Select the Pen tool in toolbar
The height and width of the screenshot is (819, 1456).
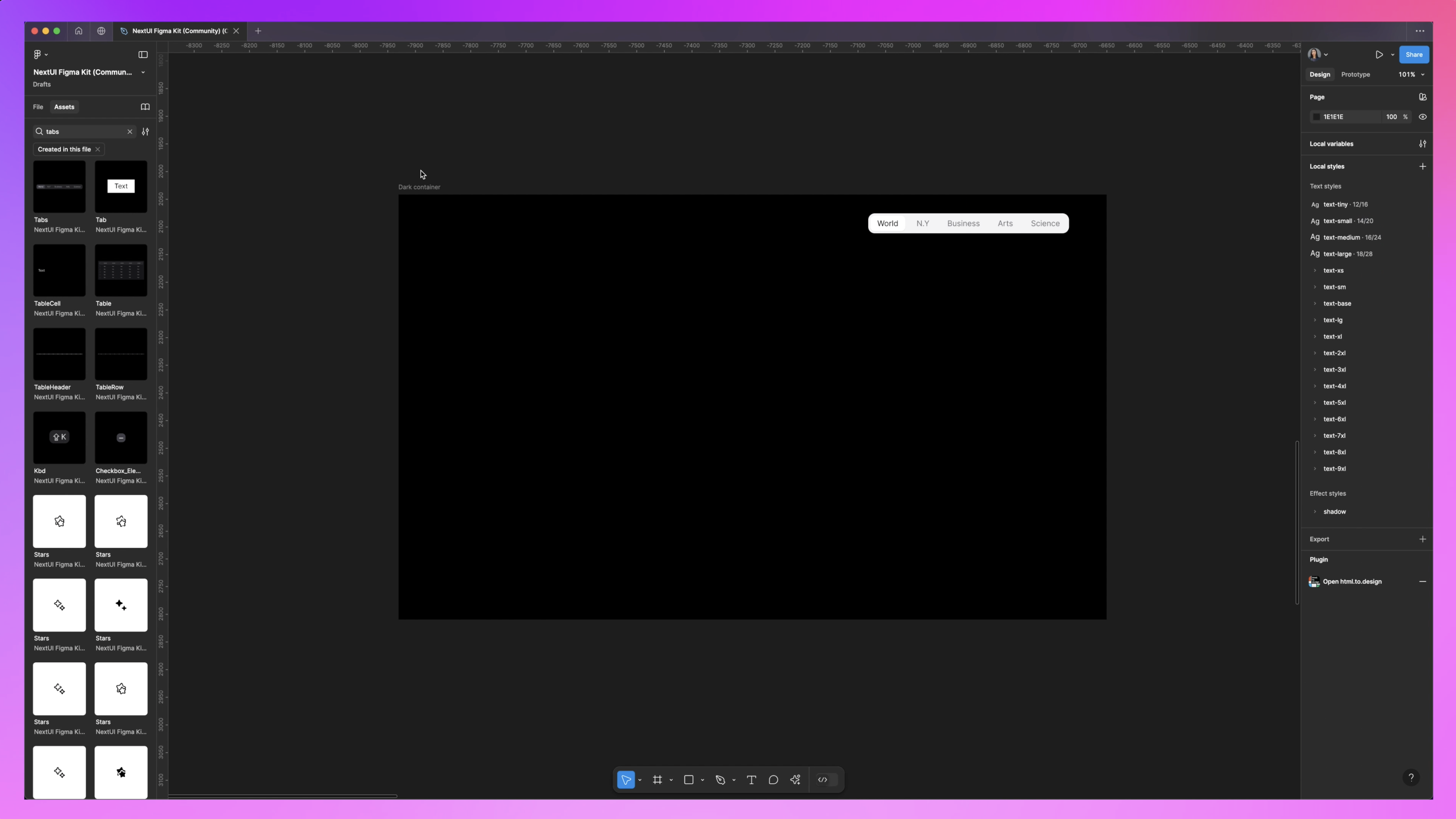[x=719, y=779]
